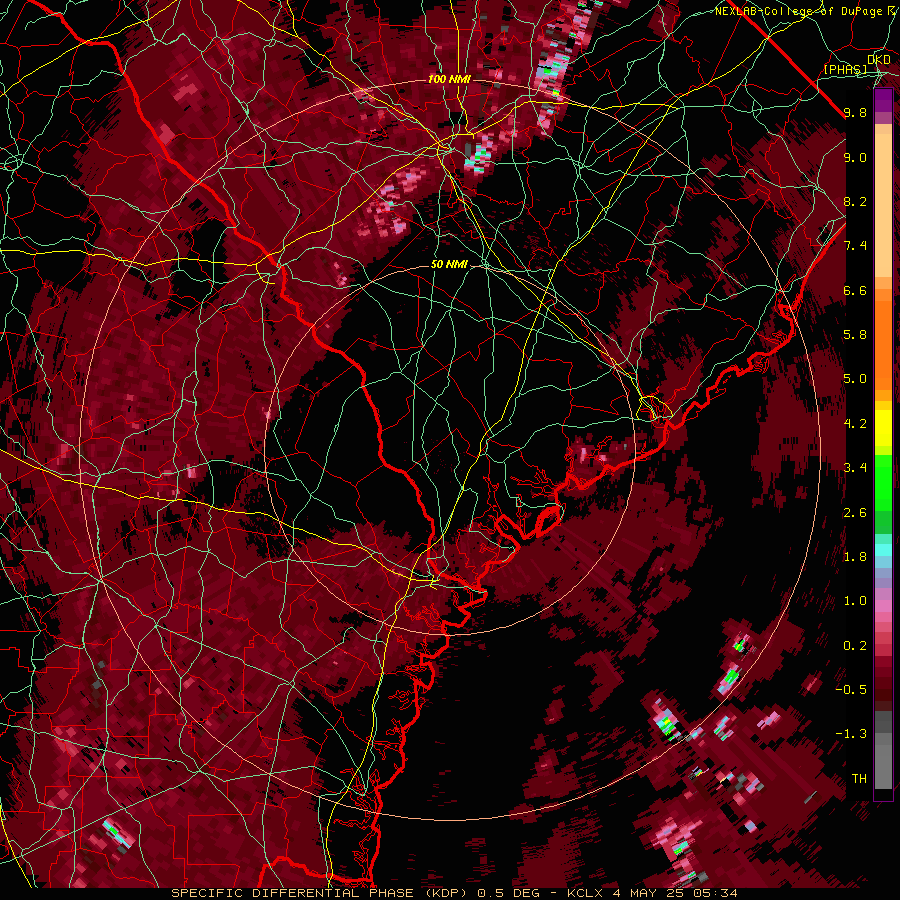
Task: Click the 'DKD' label above color scale
Action: 879,60
